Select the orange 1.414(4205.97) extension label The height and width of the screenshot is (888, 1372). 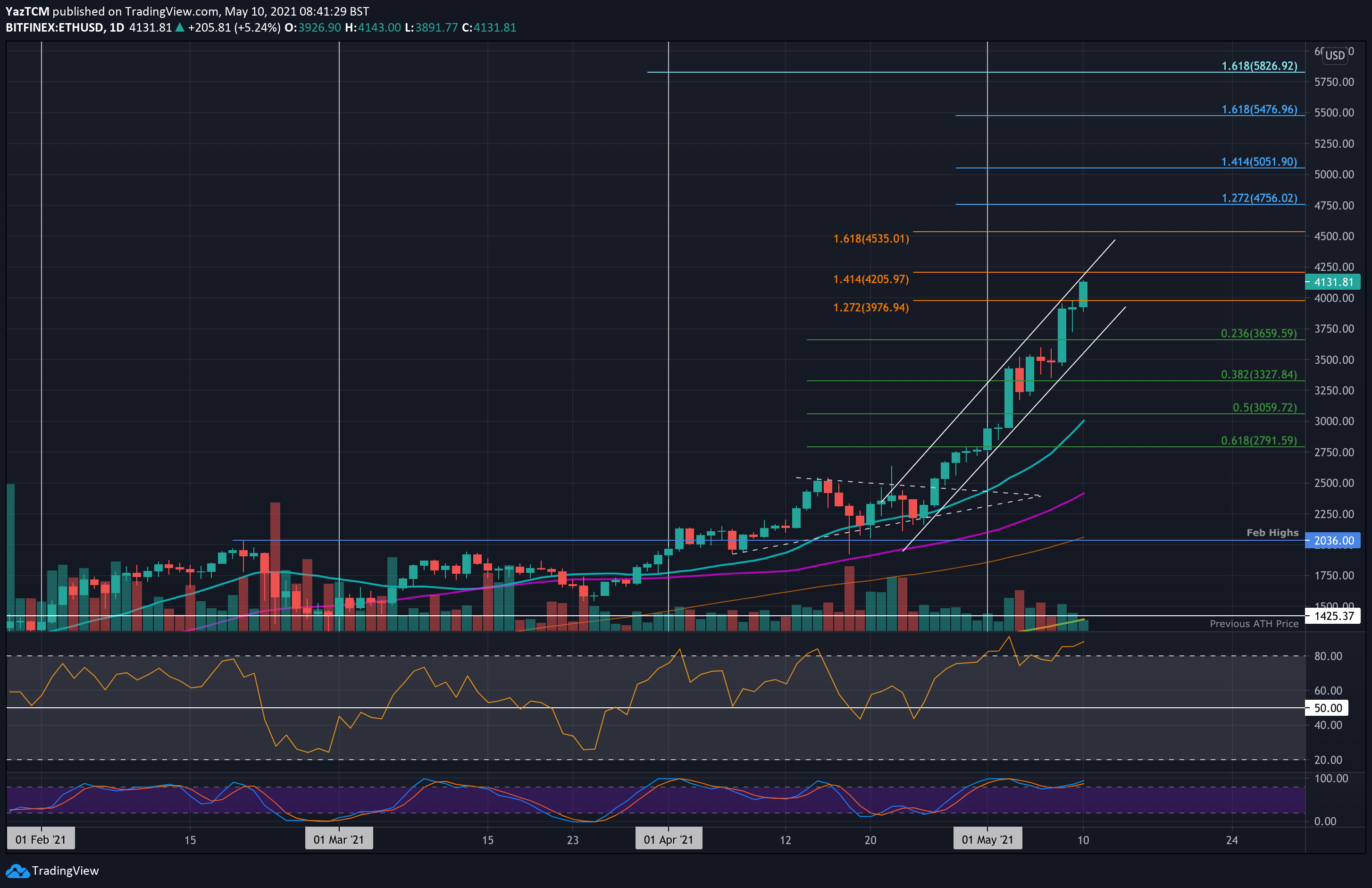click(871, 279)
